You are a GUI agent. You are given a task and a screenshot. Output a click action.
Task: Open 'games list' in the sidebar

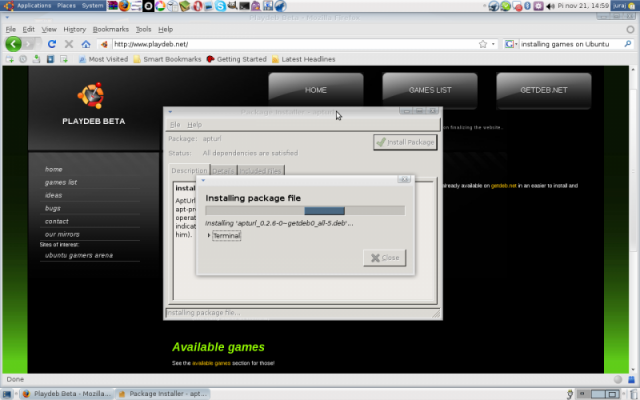[x=61, y=182]
